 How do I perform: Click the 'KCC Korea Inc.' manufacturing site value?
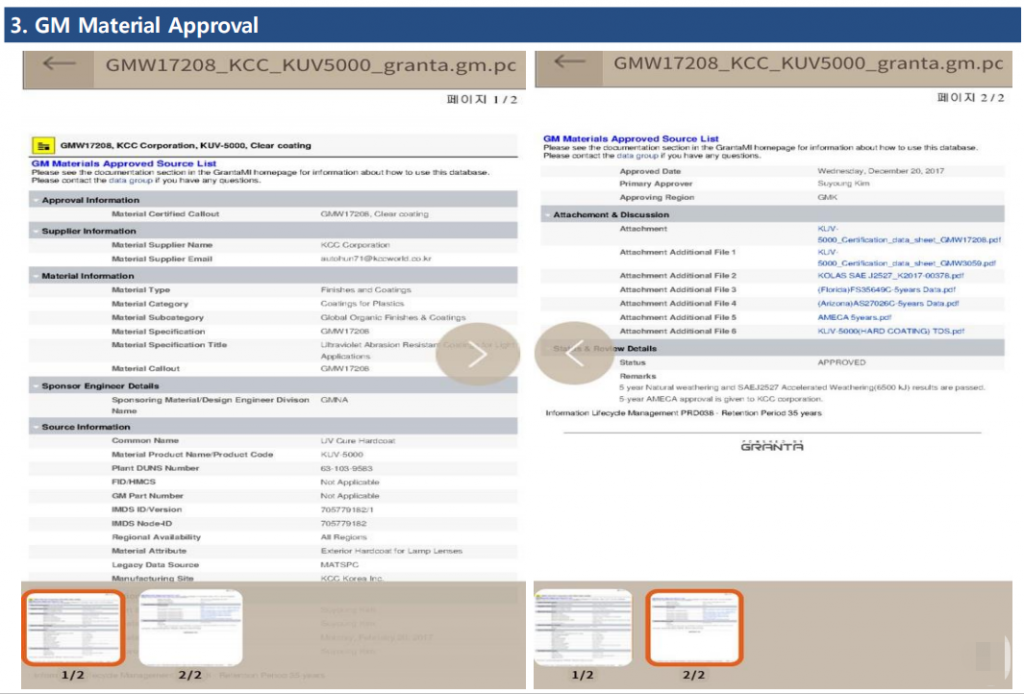pyautogui.click(x=351, y=578)
